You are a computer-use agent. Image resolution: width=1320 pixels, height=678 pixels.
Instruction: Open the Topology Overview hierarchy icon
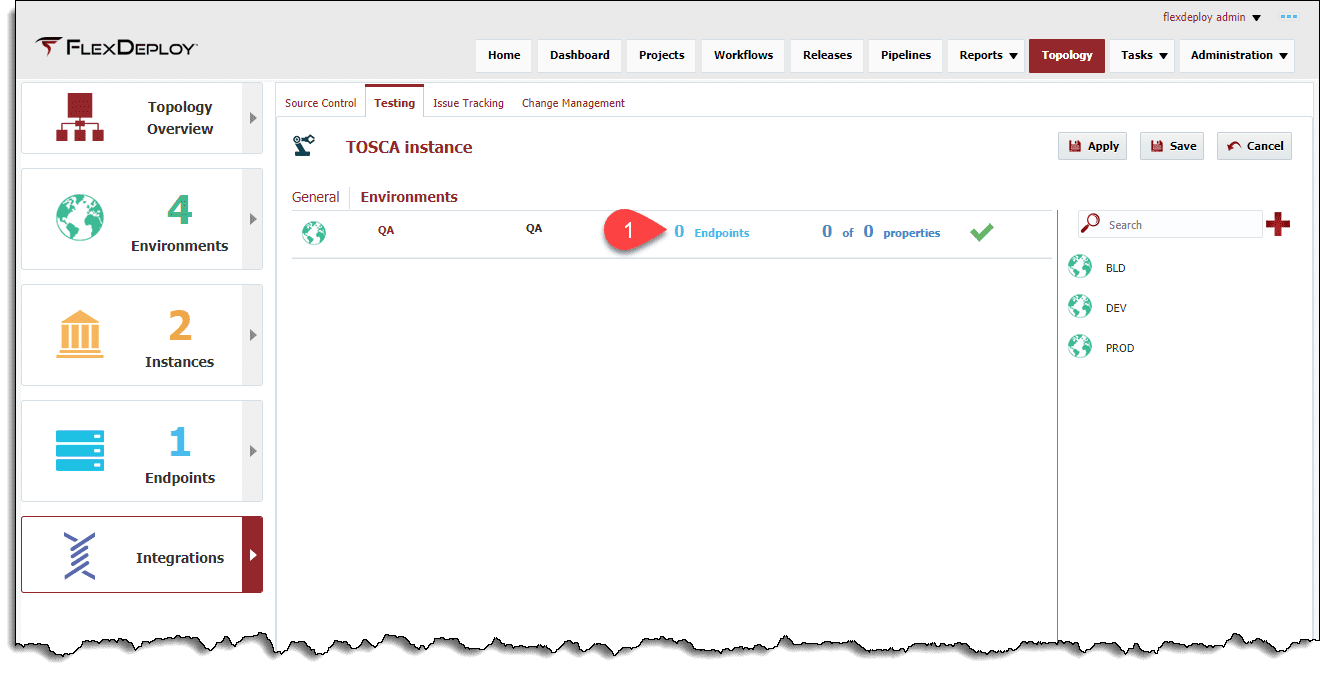pos(80,117)
